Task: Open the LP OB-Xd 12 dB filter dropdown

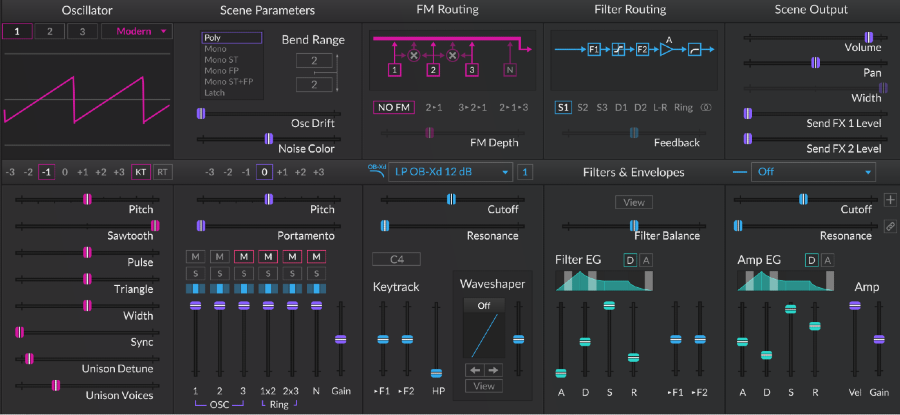Action: point(450,172)
